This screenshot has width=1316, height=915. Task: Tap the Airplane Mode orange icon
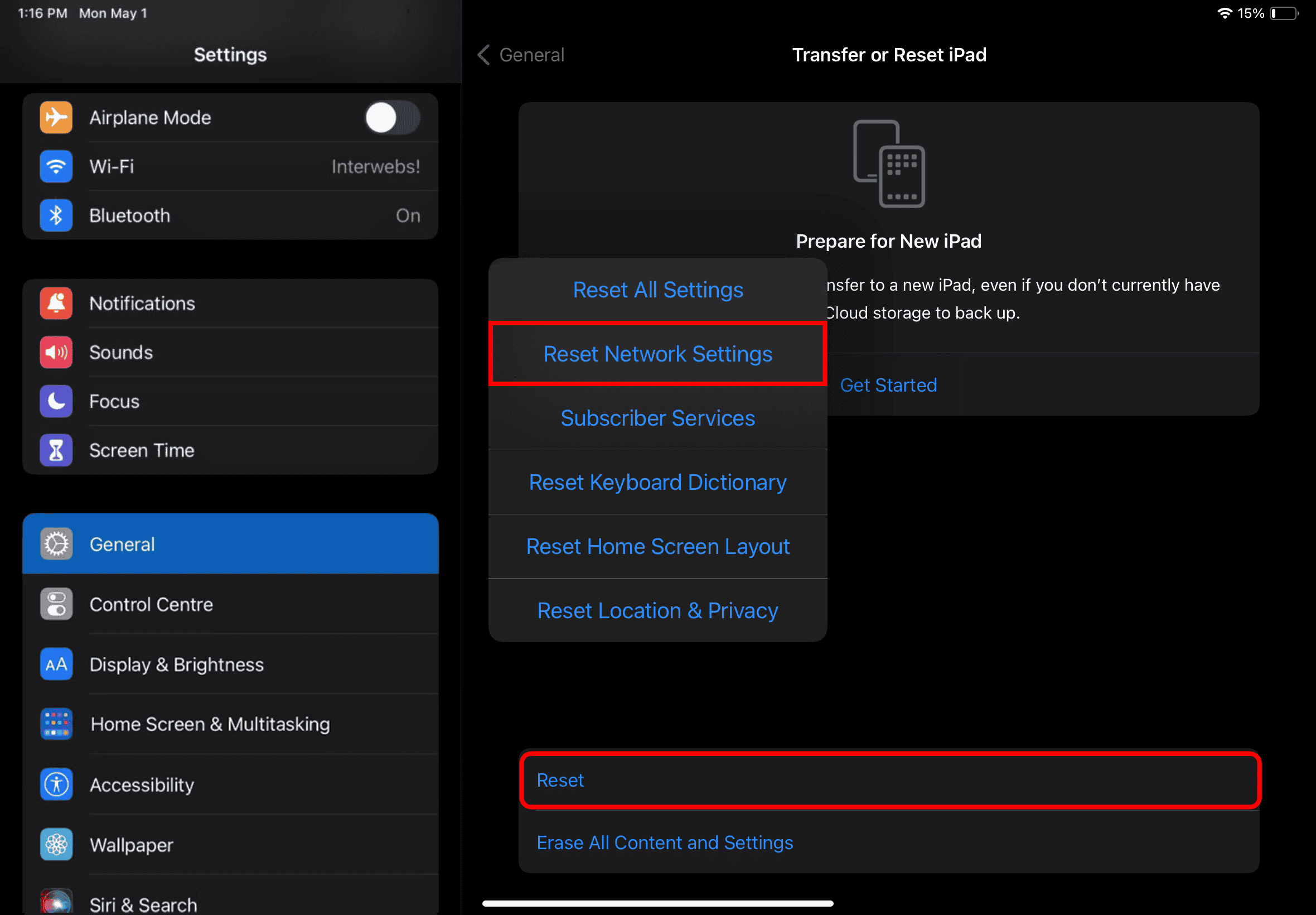coord(56,118)
